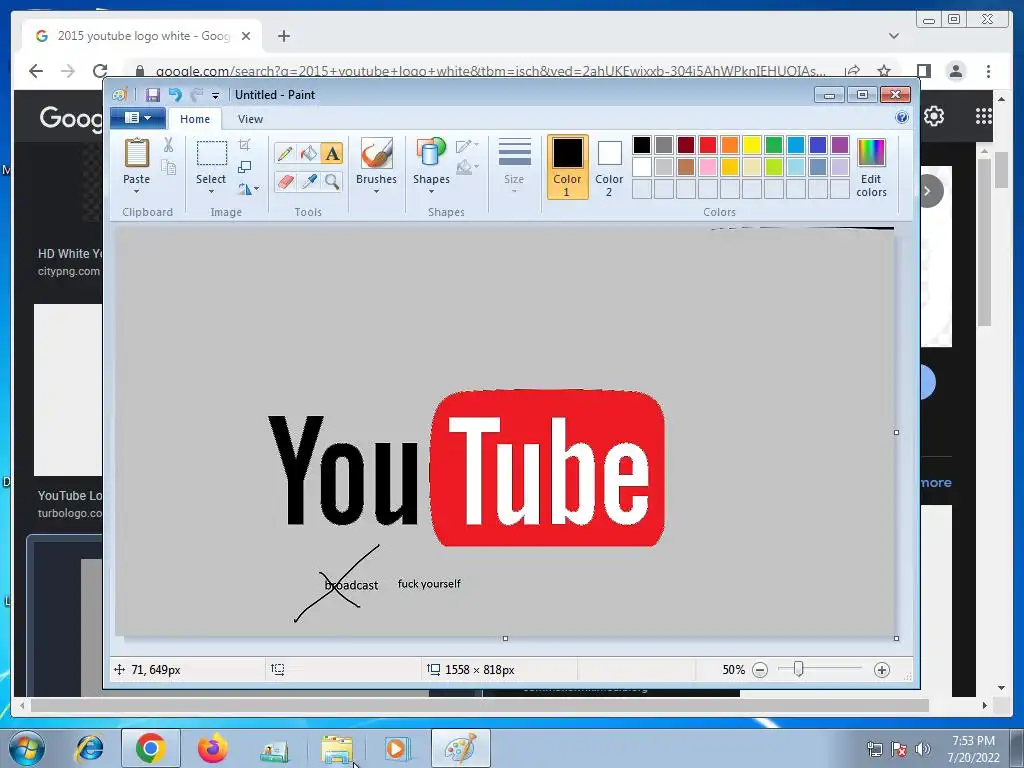Expand the Rotate or flip dropdown
Screen dimensions: 1024x768
pyautogui.click(x=248, y=189)
